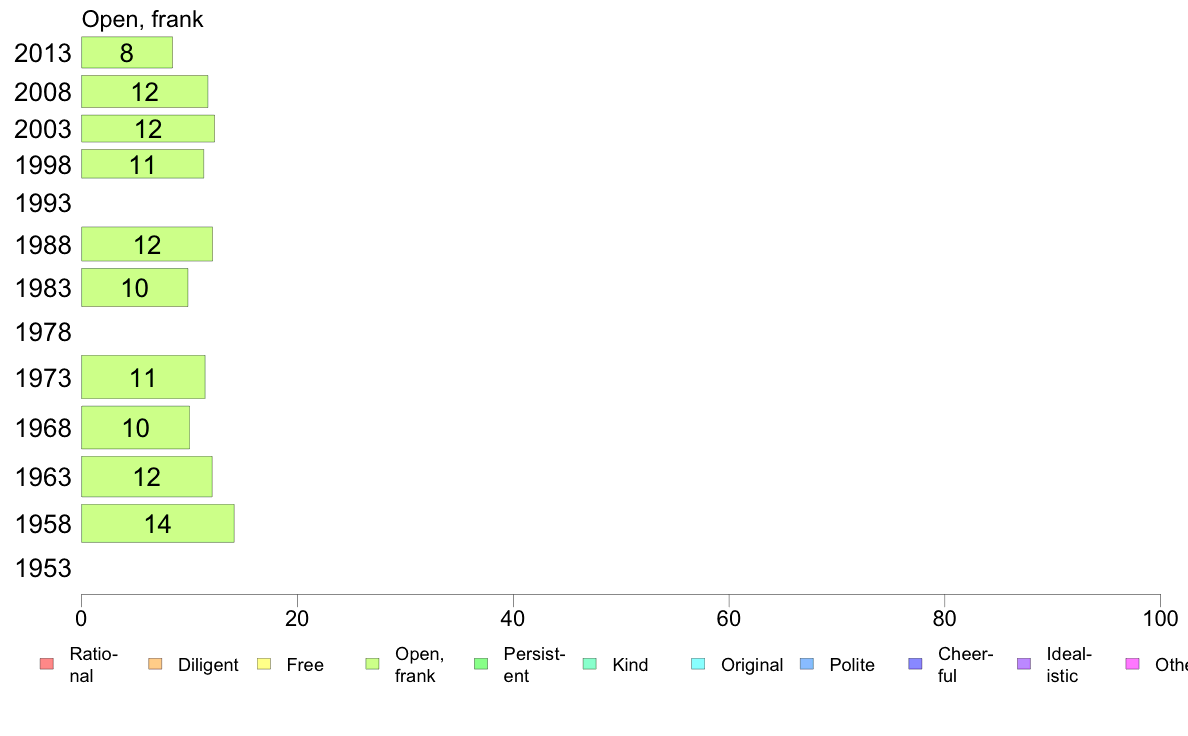This screenshot has height=736, width=1188.
Task: Select the 1958 bar showing 14
Action: pyautogui.click(x=158, y=524)
